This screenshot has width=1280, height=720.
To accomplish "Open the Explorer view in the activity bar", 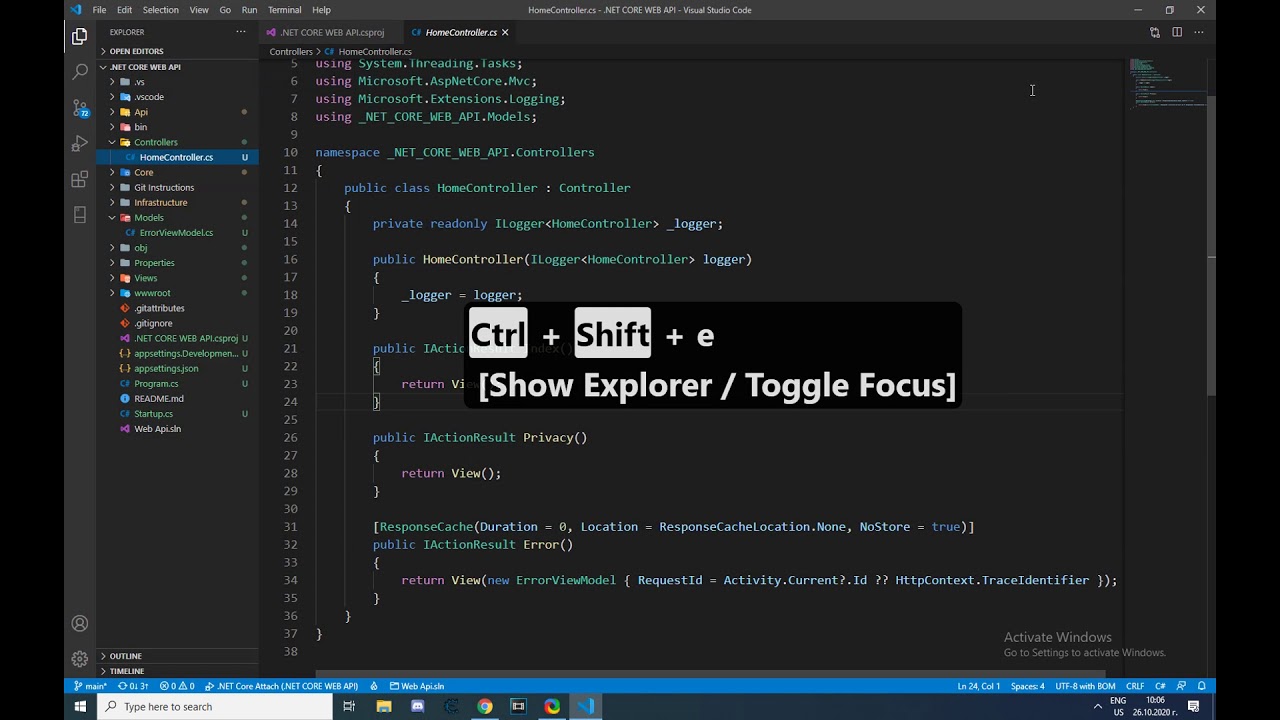I will point(80,37).
